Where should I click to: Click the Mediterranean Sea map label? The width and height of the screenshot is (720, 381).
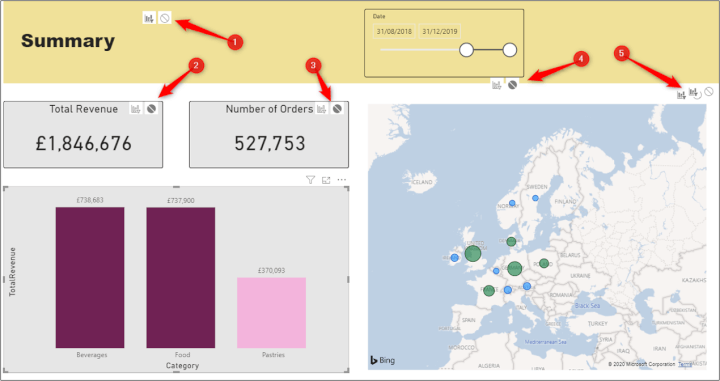point(546,342)
